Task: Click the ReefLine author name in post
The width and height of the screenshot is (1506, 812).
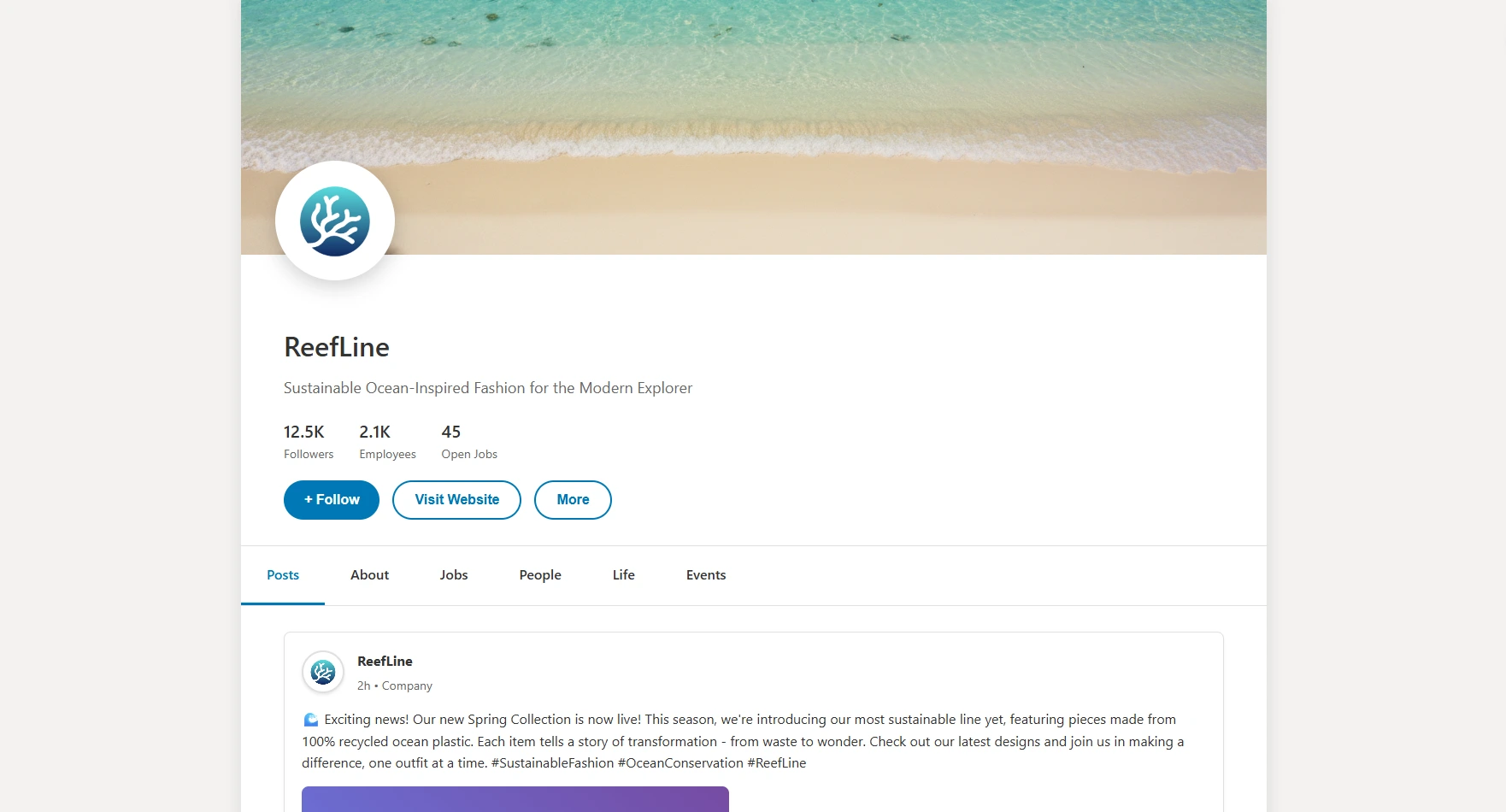Action: coord(385,662)
